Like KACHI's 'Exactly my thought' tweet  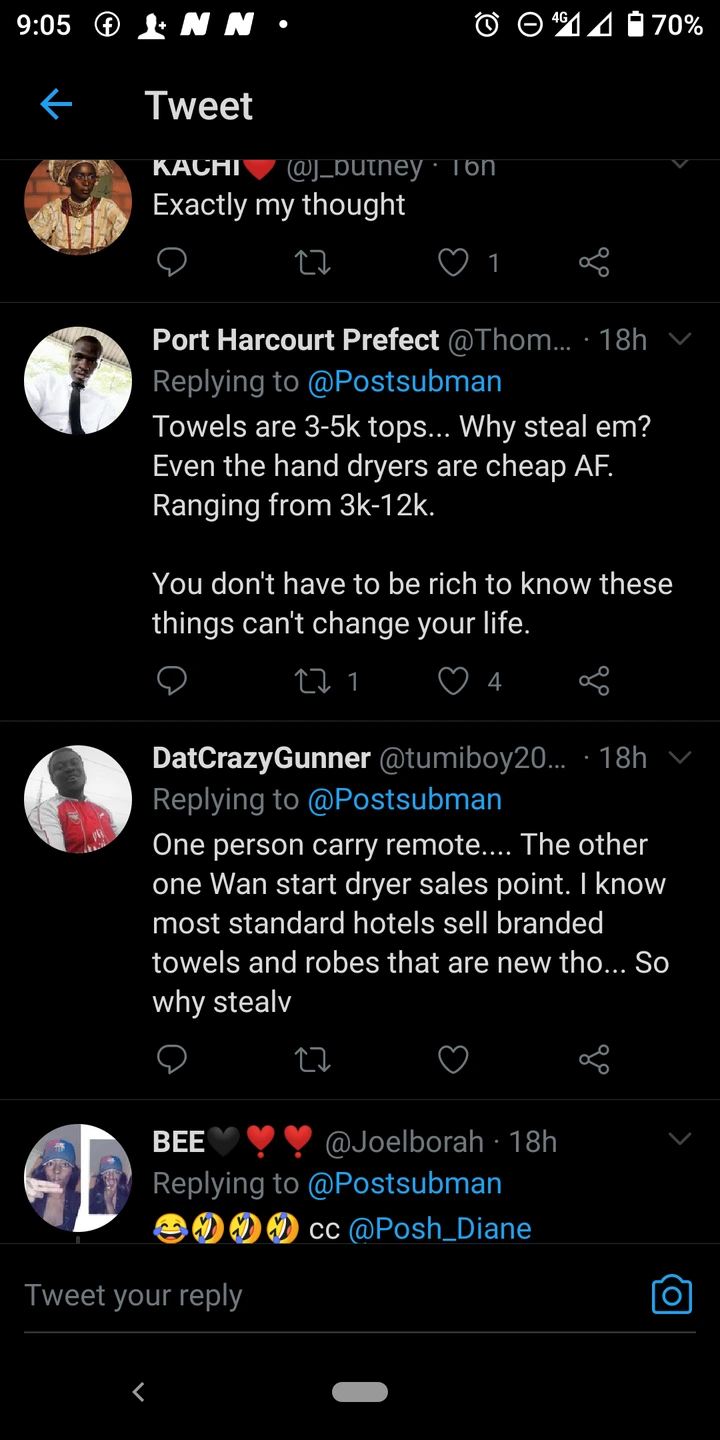pyautogui.click(x=453, y=262)
